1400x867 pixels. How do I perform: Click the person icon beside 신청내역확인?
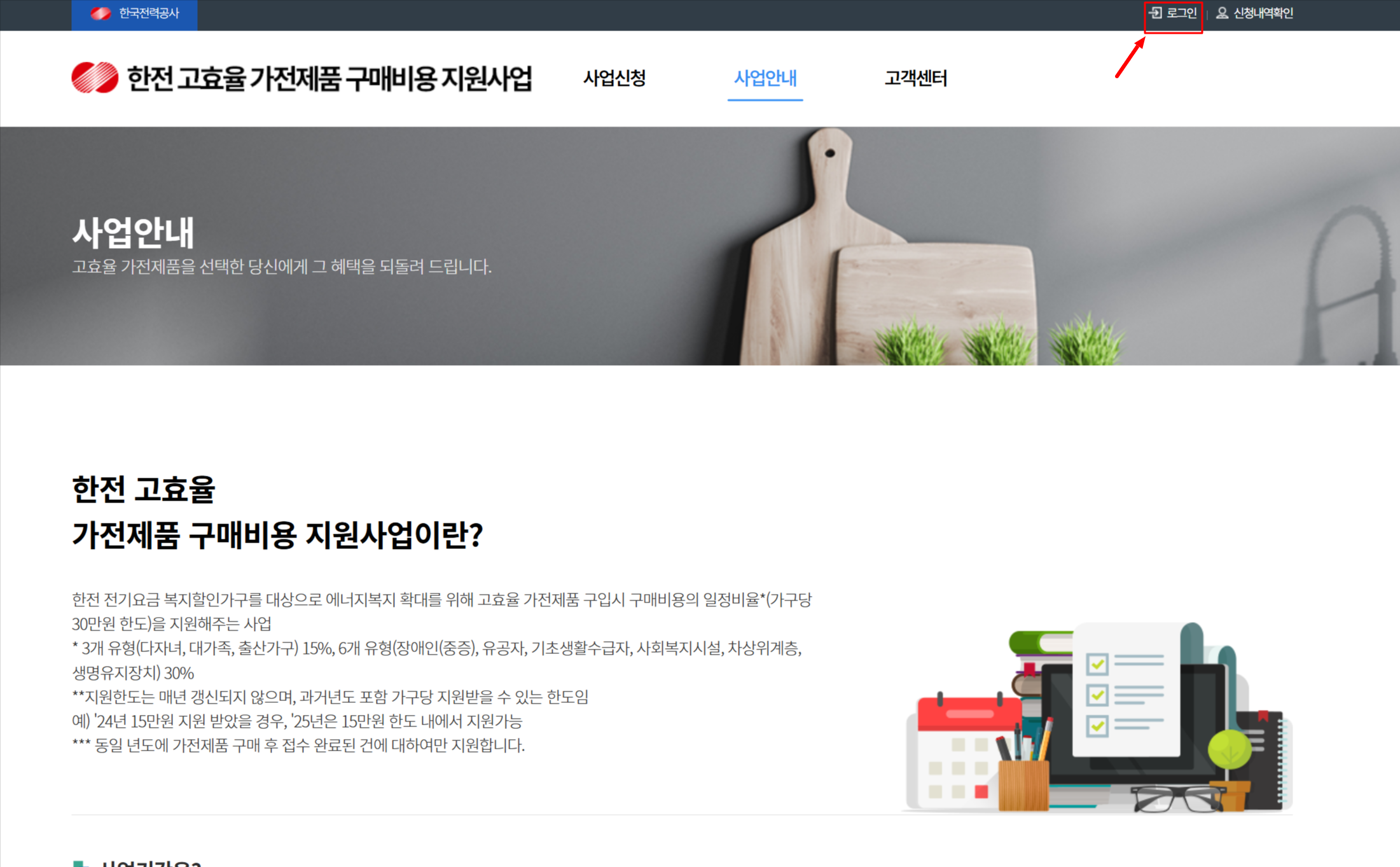coord(1222,13)
